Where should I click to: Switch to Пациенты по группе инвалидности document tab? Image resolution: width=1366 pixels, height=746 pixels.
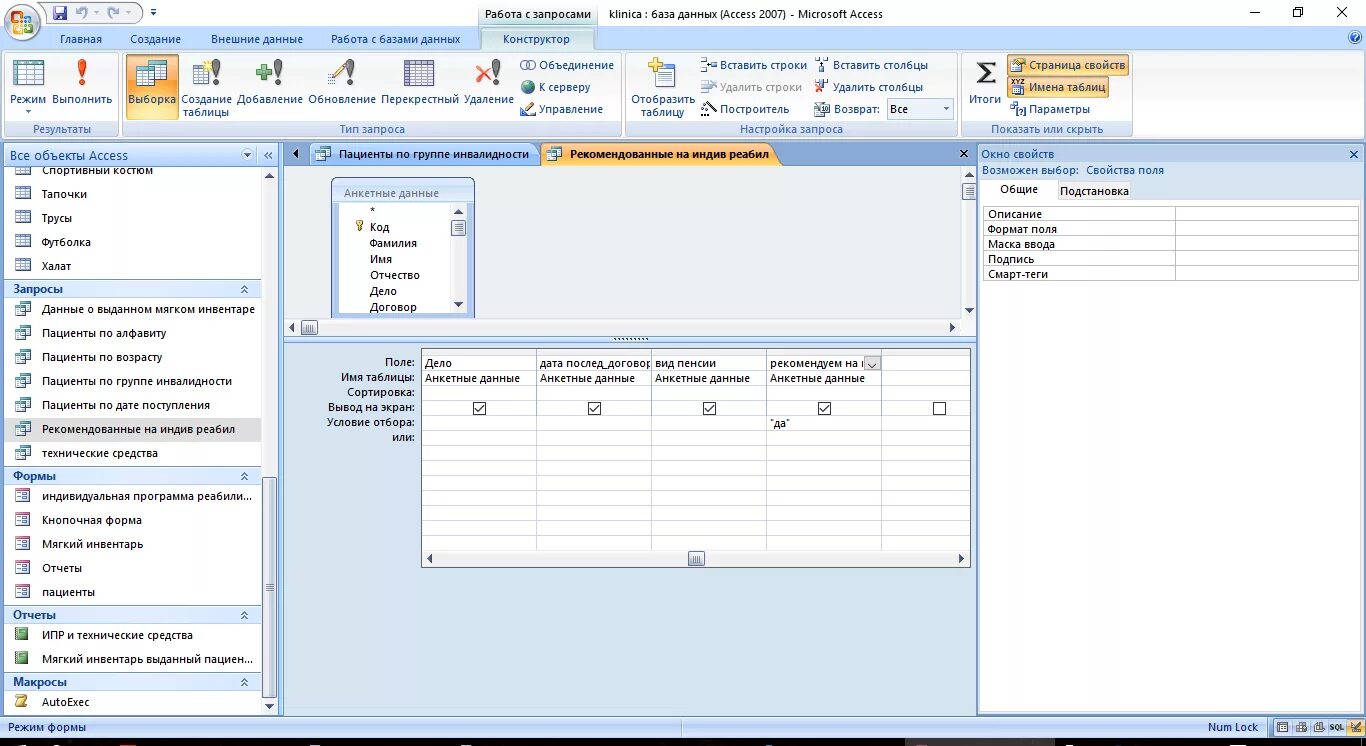pos(424,154)
